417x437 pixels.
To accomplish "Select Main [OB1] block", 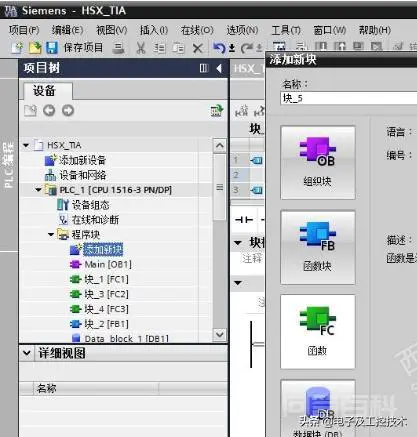I will [108, 265].
